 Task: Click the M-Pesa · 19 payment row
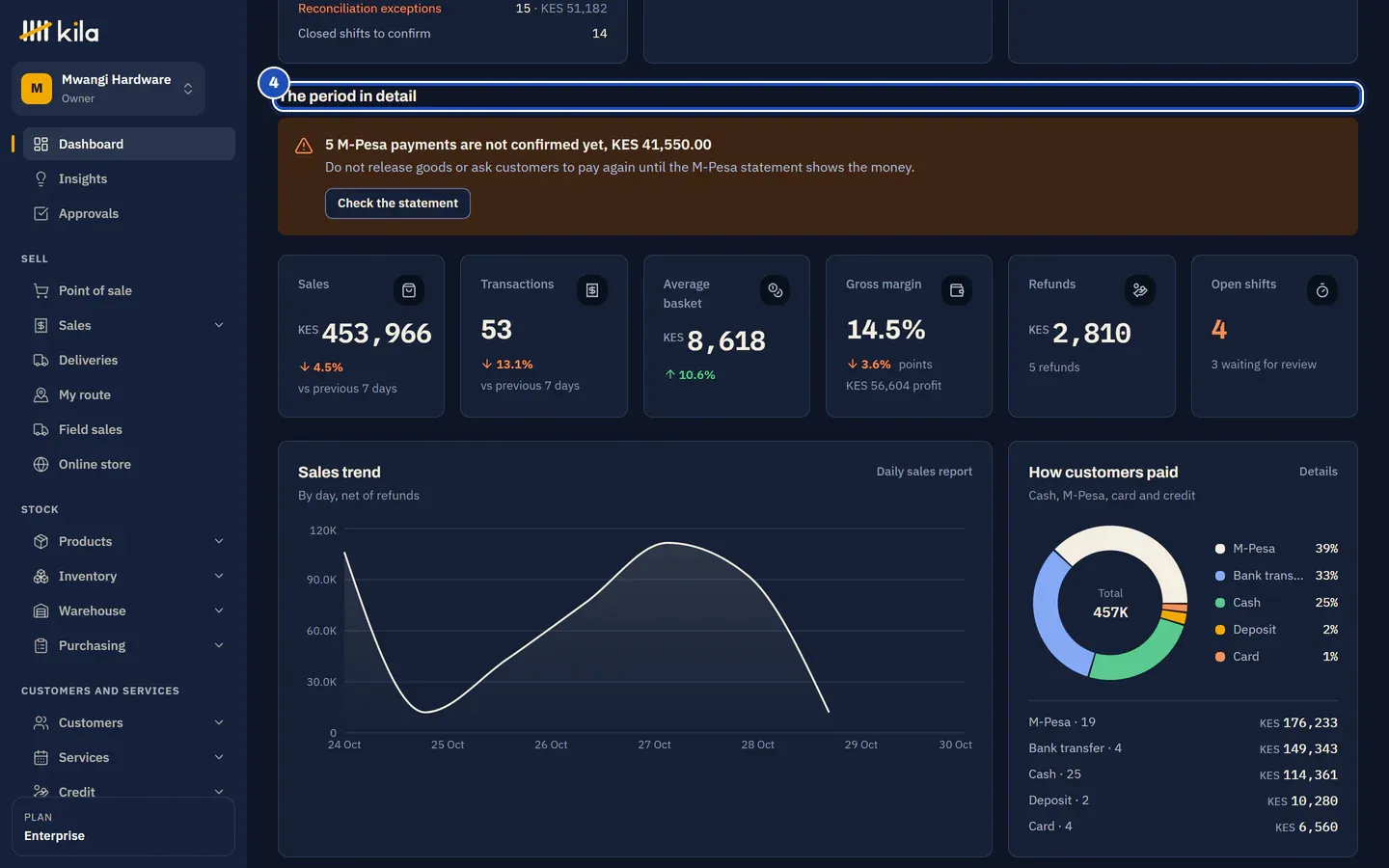pyautogui.click(x=1184, y=722)
